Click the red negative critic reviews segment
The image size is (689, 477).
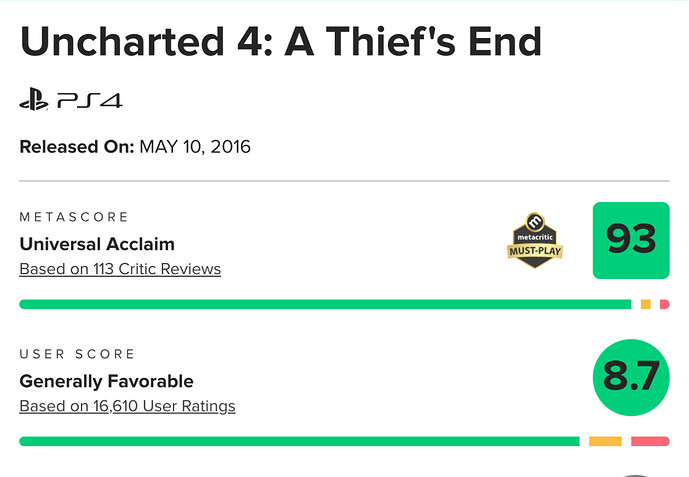coord(664,304)
